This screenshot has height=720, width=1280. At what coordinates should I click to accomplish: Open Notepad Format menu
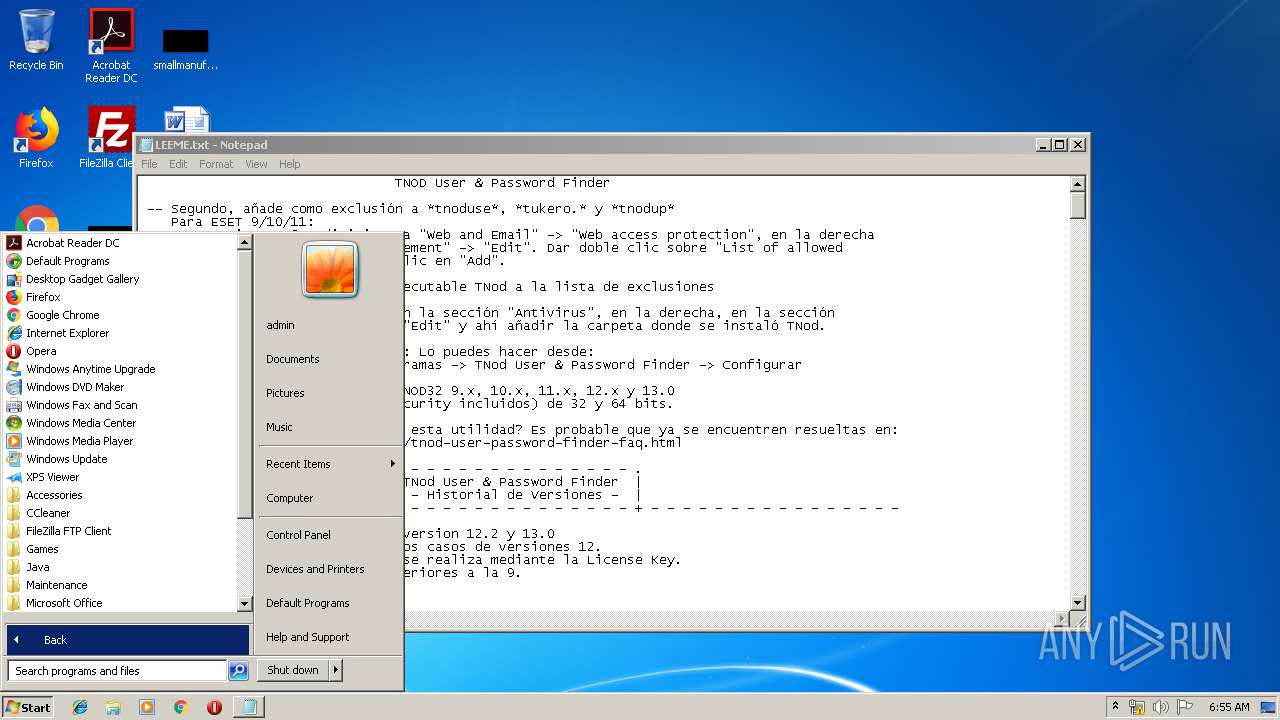[216, 164]
